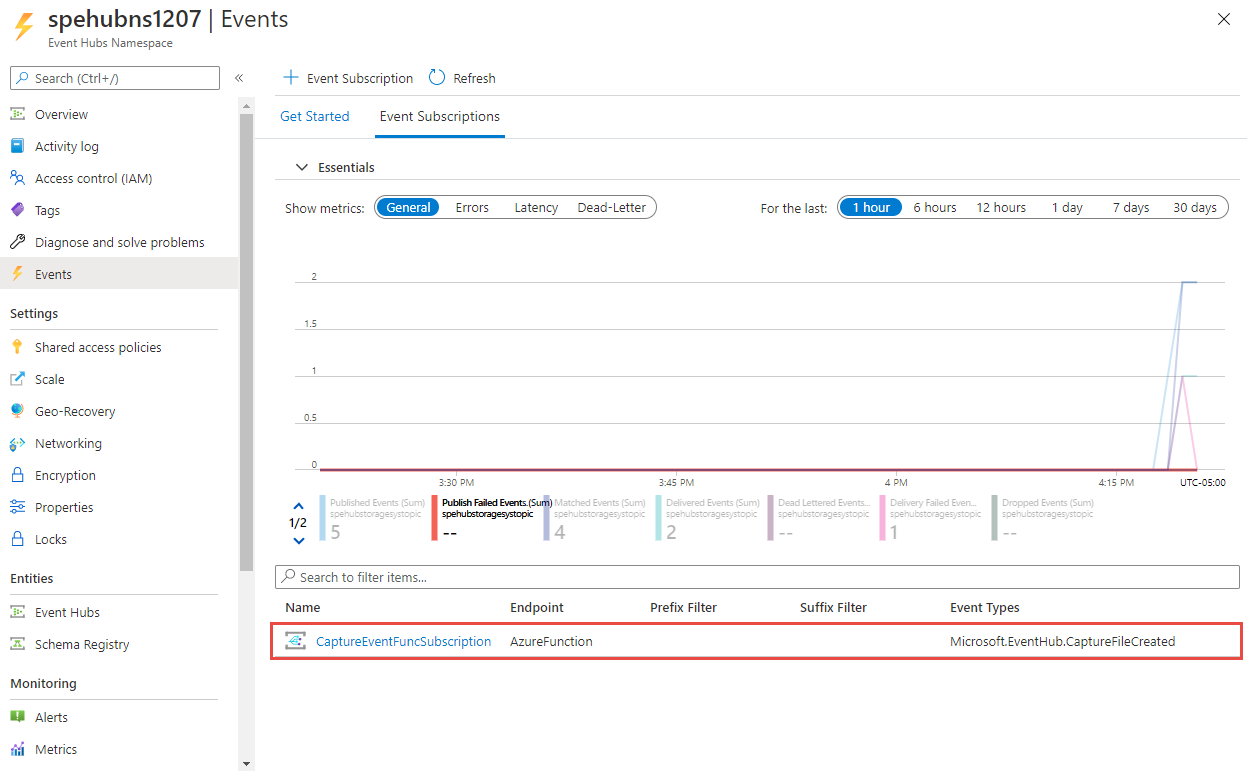Toggle Delivery Failed Events pink legend swatch
The image size is (1247, 771).
tap(883, 518)
